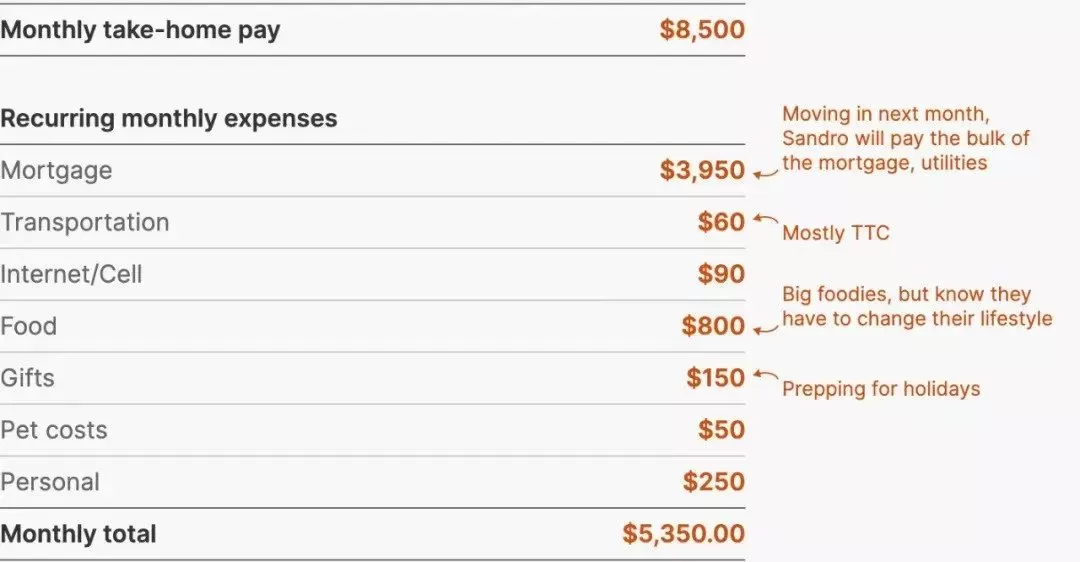The width and height of the screenshot is (1080, 562).
Task: Select the Food expense label
Action: point(28,326)
